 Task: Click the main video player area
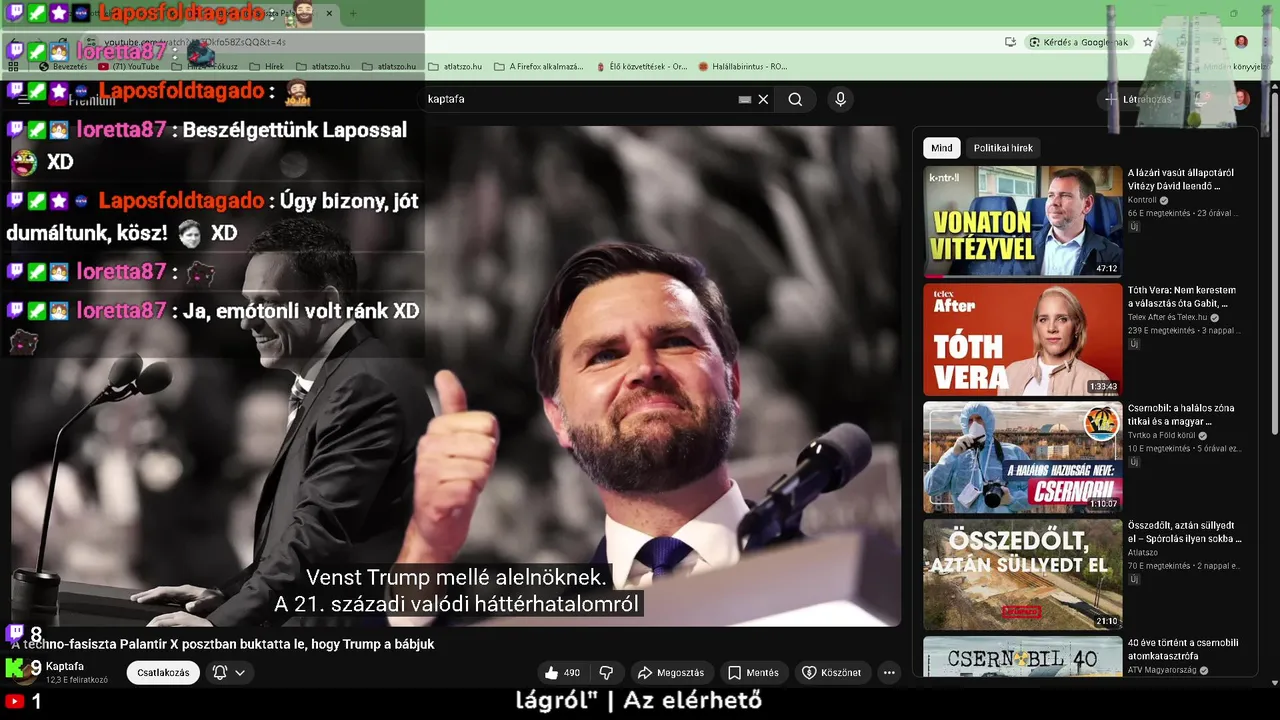click(456, 376)
